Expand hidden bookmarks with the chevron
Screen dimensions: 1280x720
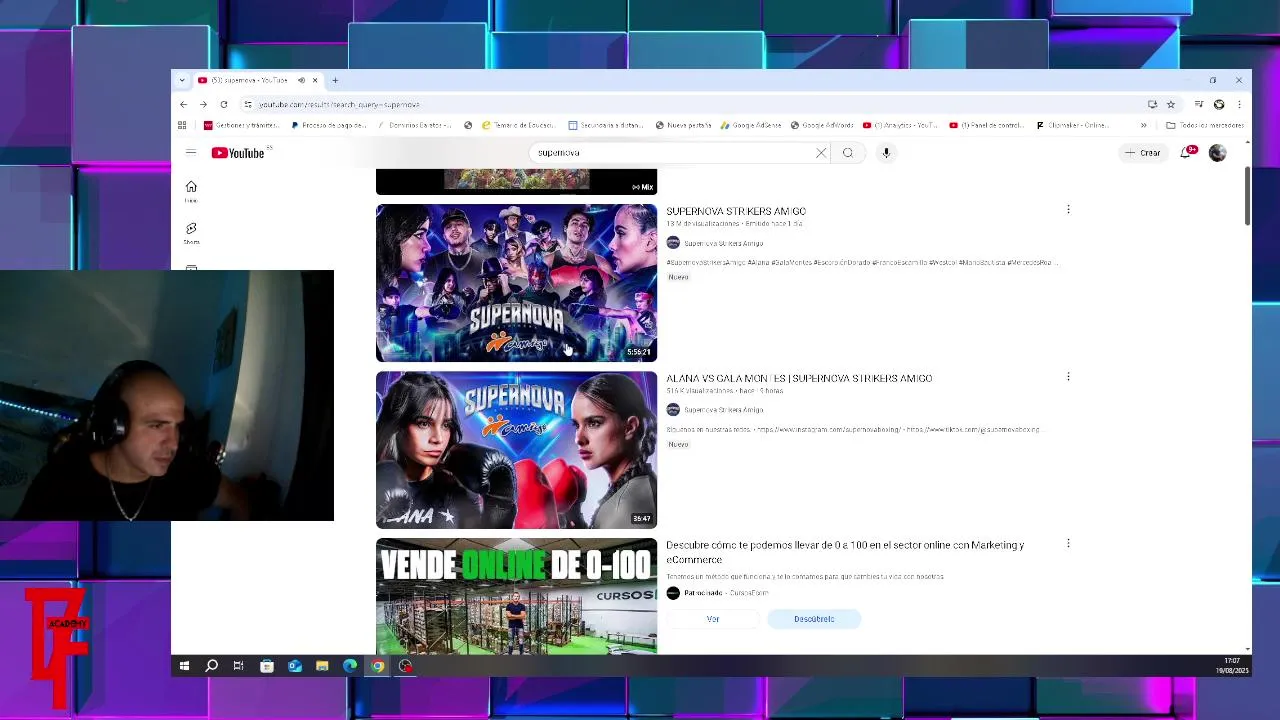pyautogui.click(x=1143, y=125)
